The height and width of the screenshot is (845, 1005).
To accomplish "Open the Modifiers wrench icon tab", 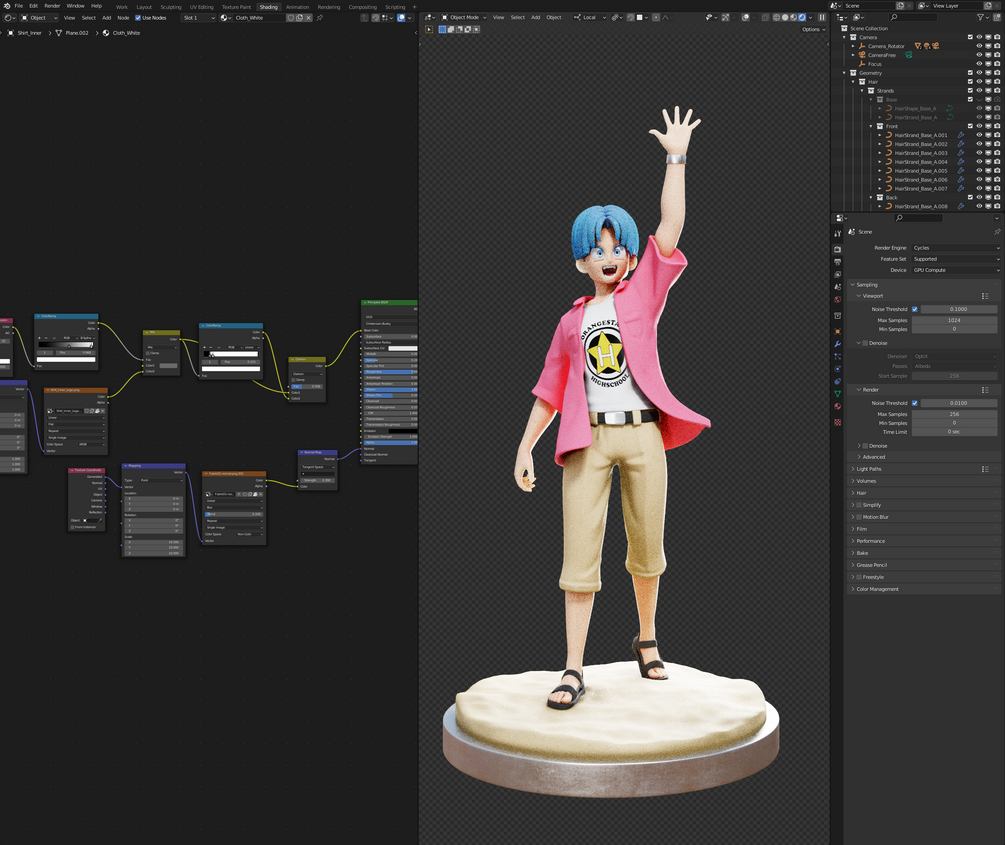I will (x=838, y=344).
